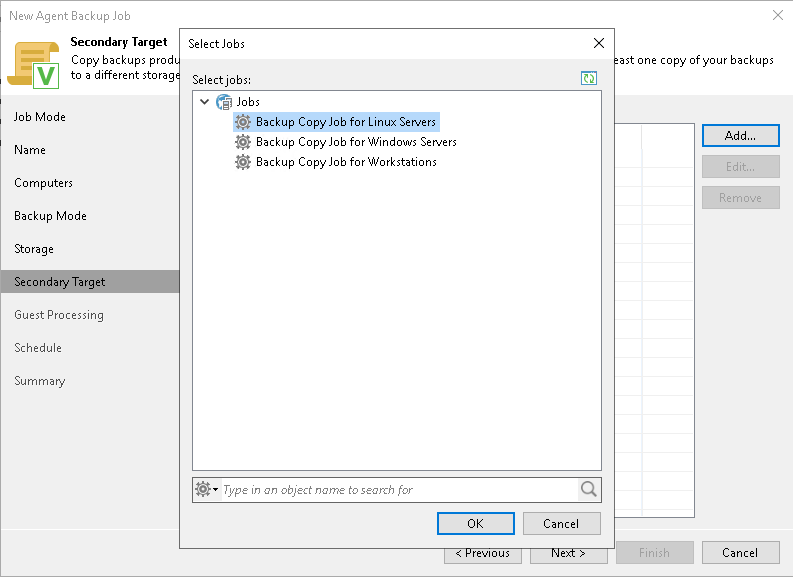Click the Jobs root node icon
793x577 pixels.
[224, 102]
